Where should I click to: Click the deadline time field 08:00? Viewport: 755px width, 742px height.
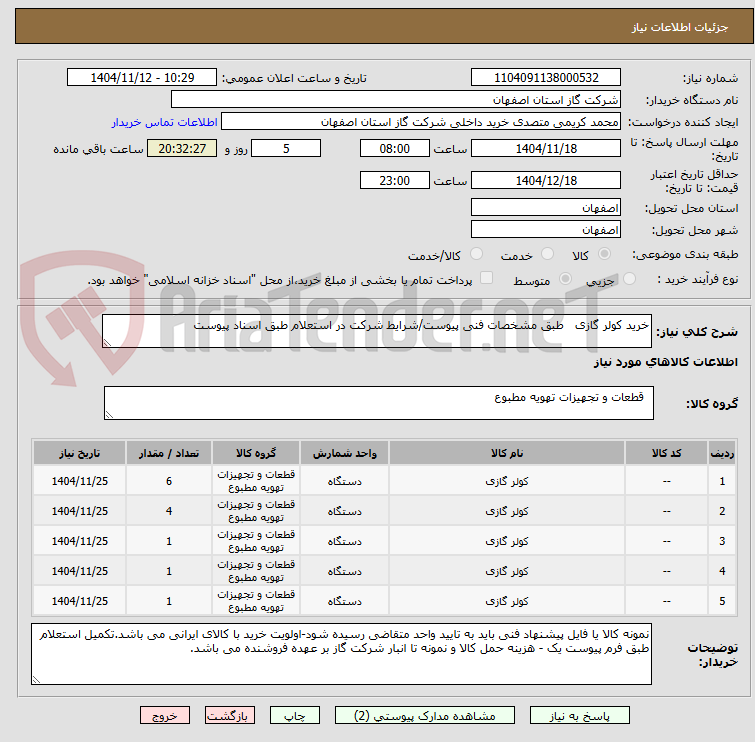click(x=394, y=148)
